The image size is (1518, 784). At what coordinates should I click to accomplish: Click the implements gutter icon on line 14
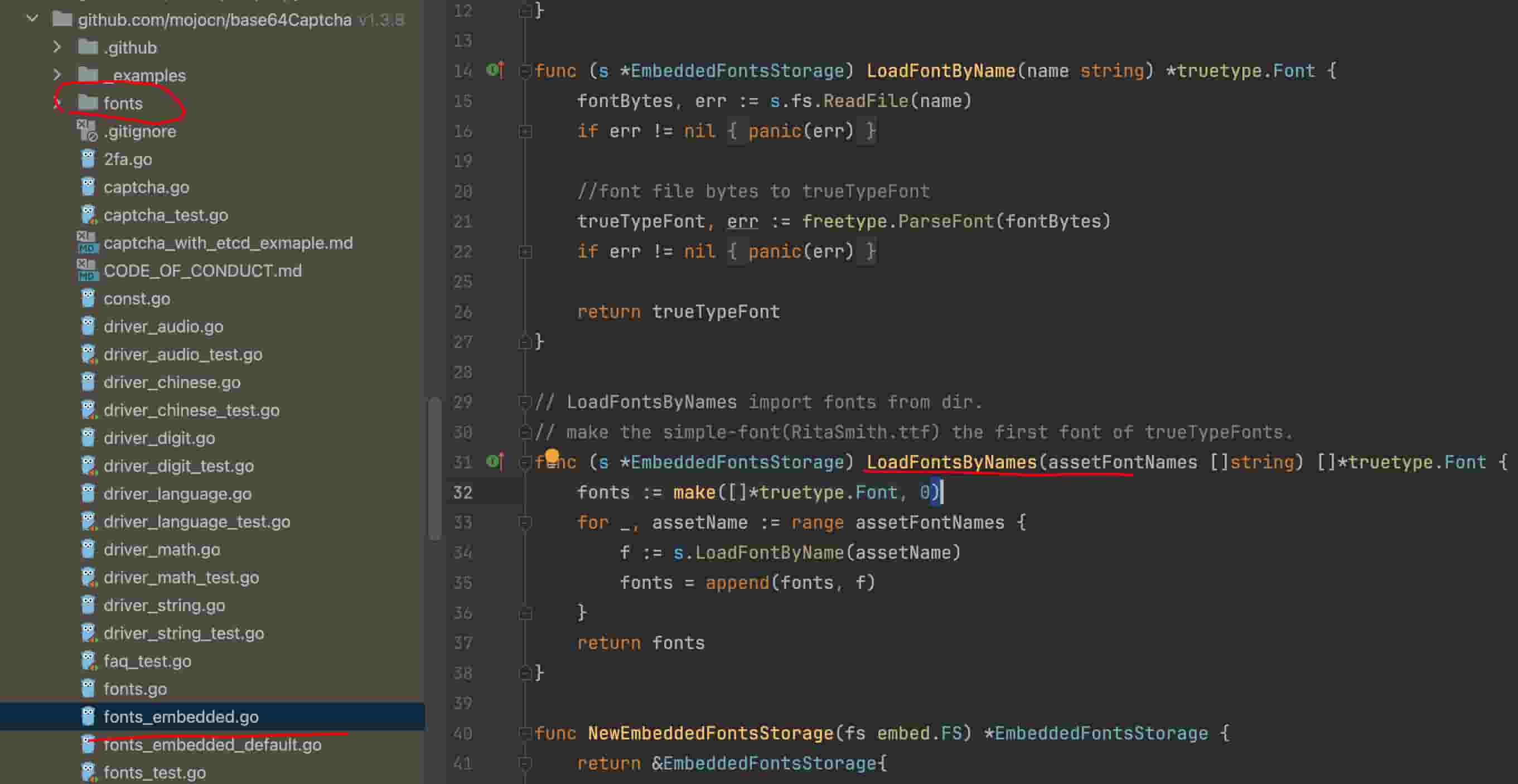495,70
